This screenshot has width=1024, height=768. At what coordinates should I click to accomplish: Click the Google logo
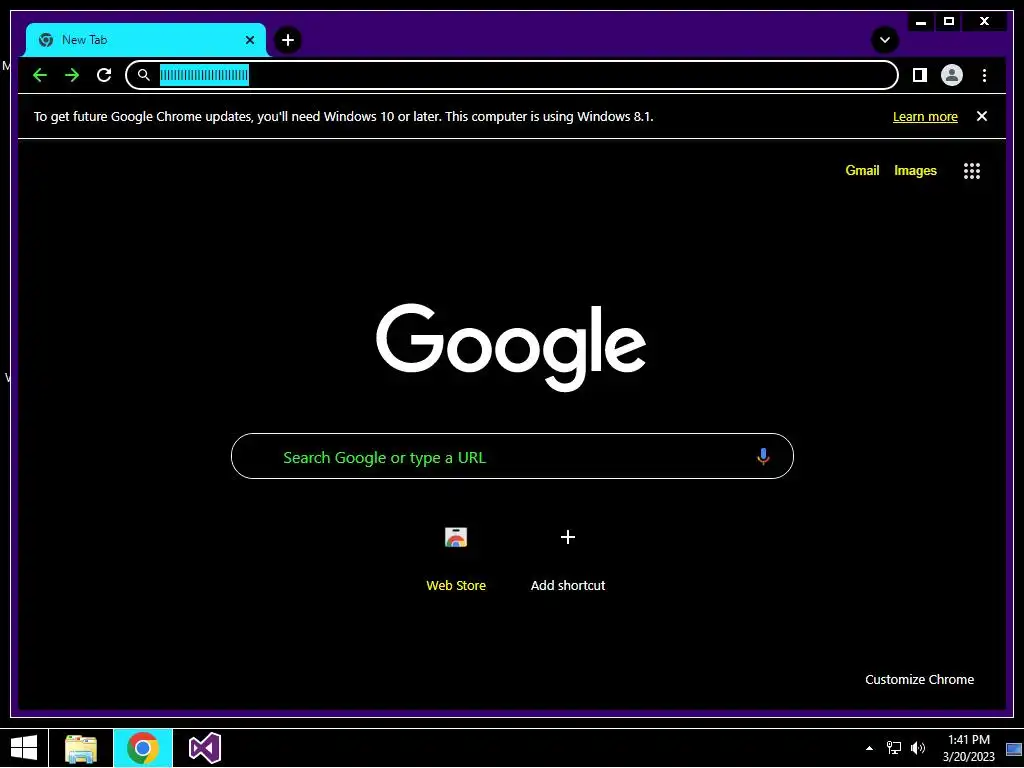pyautogui.click(x=511, y=346)
